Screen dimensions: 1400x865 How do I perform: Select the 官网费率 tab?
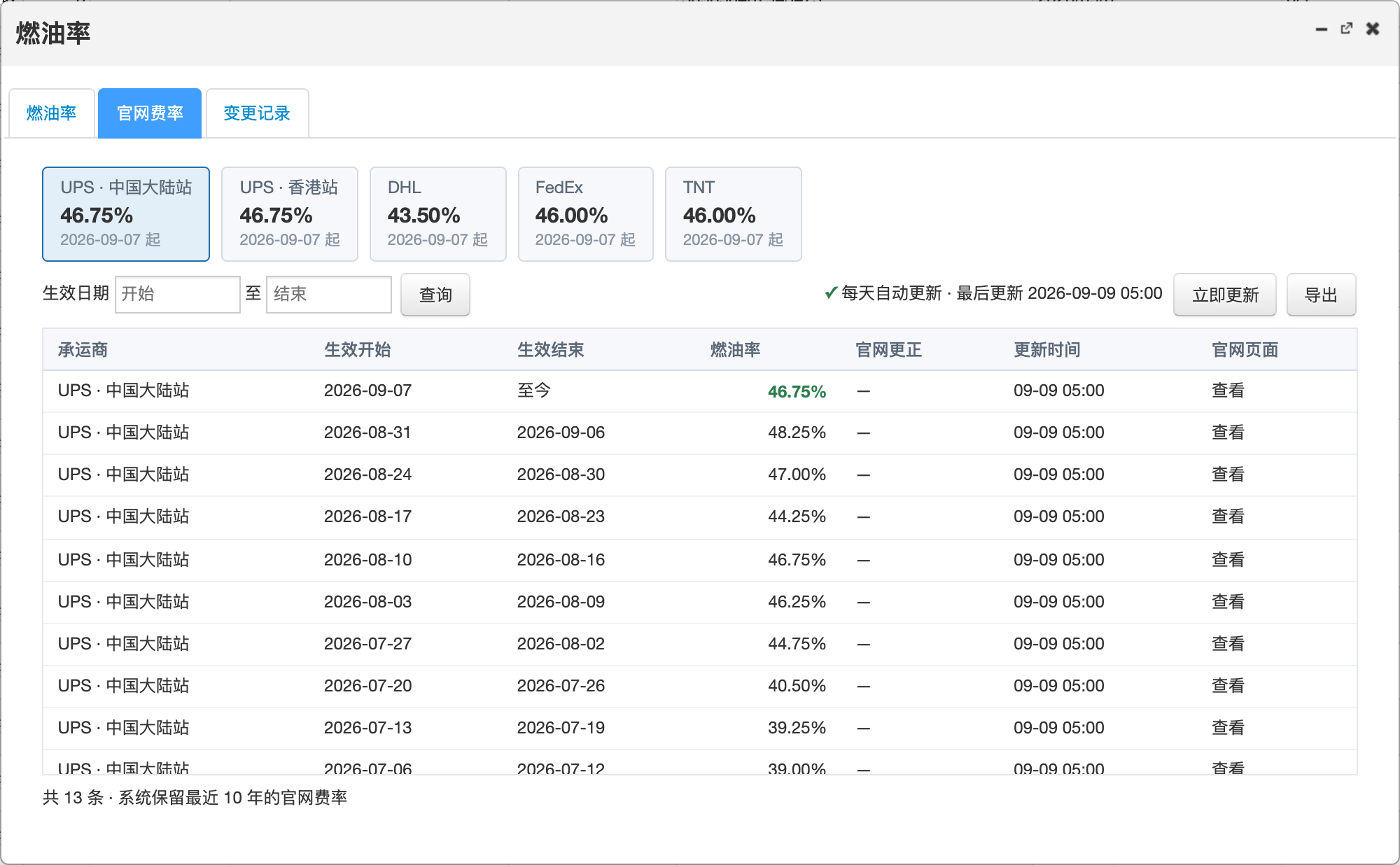tap(150, 113)
